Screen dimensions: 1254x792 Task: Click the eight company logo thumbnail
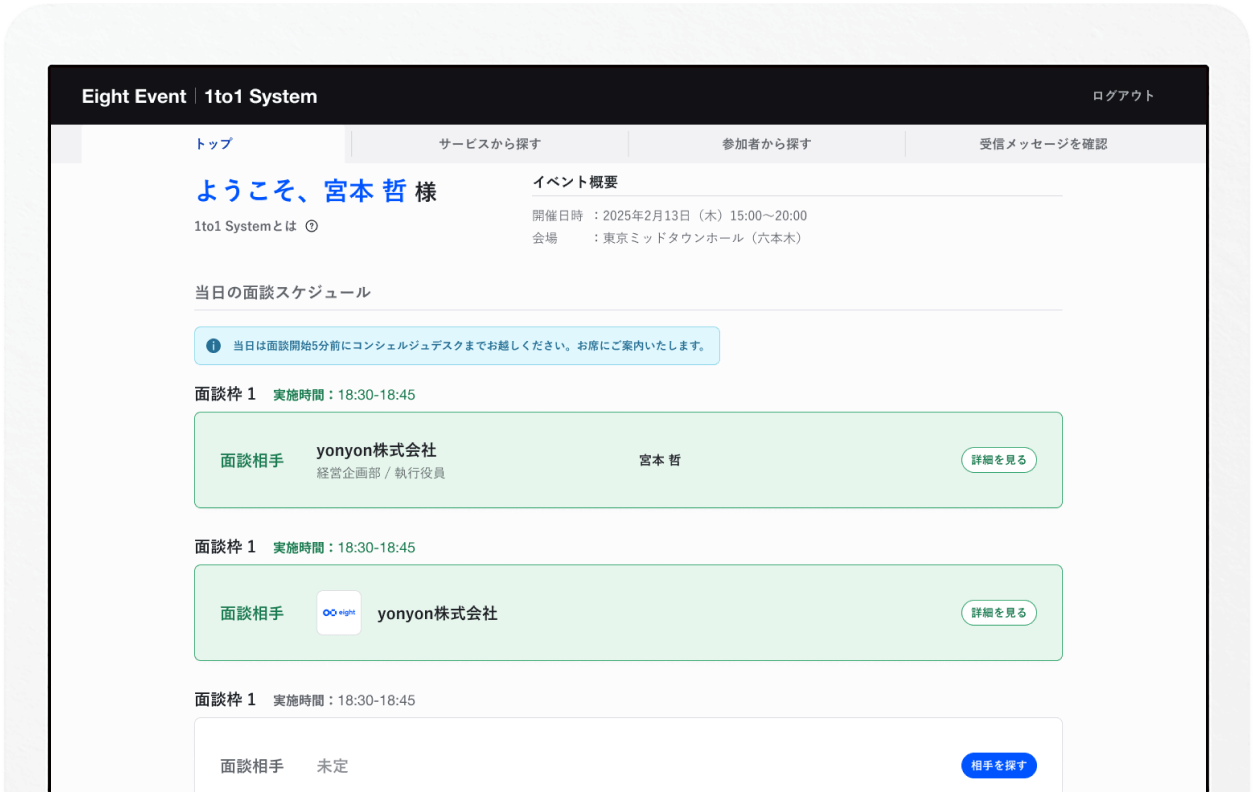339,613
